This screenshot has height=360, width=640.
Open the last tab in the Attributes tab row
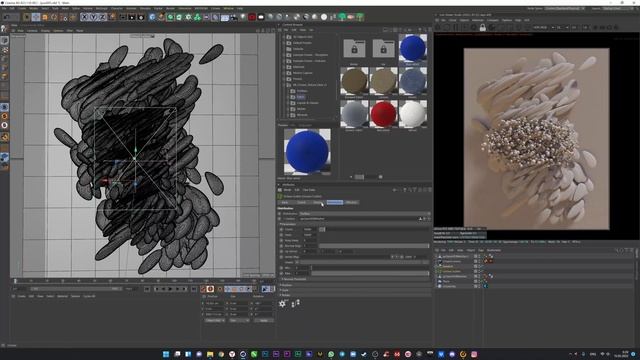(351, 202)
